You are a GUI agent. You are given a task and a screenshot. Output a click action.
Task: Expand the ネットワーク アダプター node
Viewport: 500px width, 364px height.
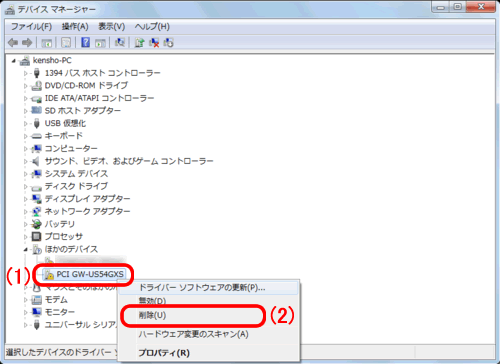[x=26, y=211]
